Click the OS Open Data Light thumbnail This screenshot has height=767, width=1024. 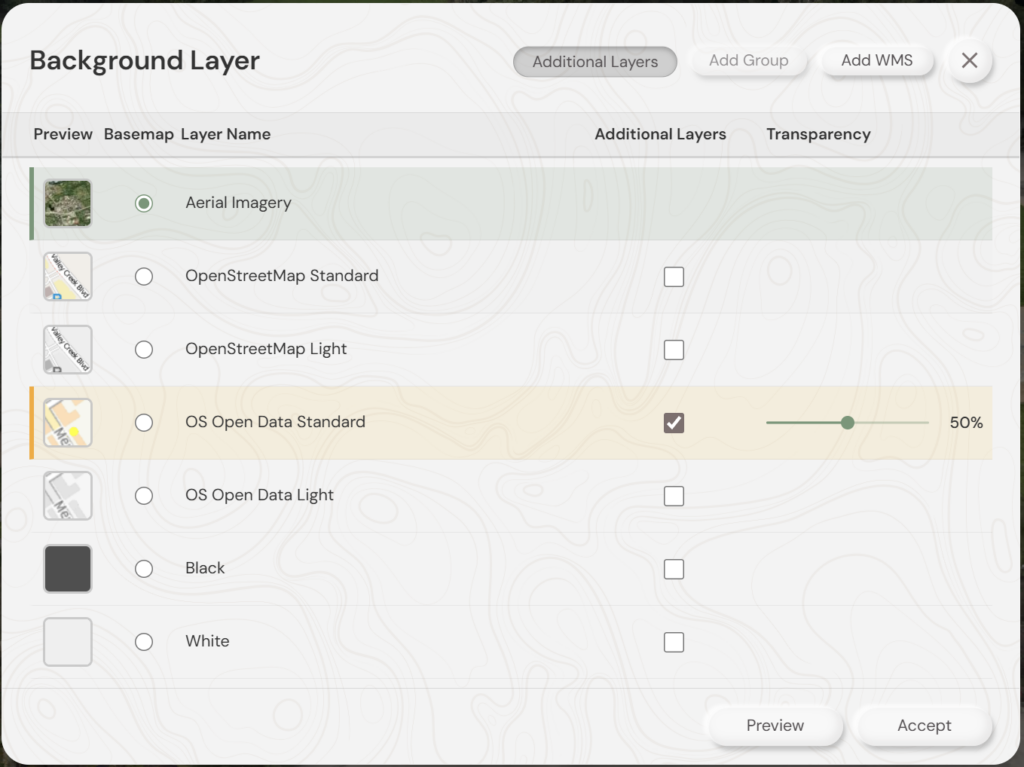point(68,495)
